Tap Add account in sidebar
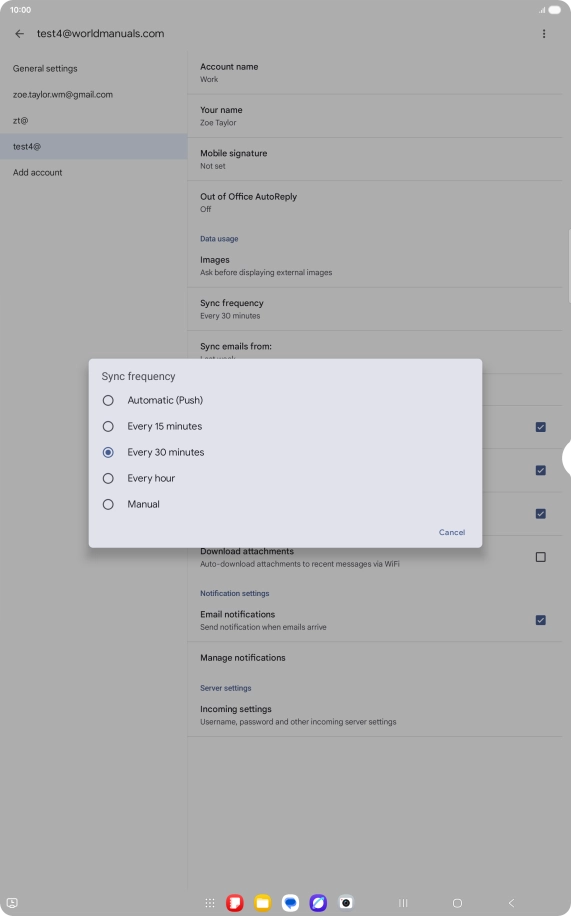 94,172
